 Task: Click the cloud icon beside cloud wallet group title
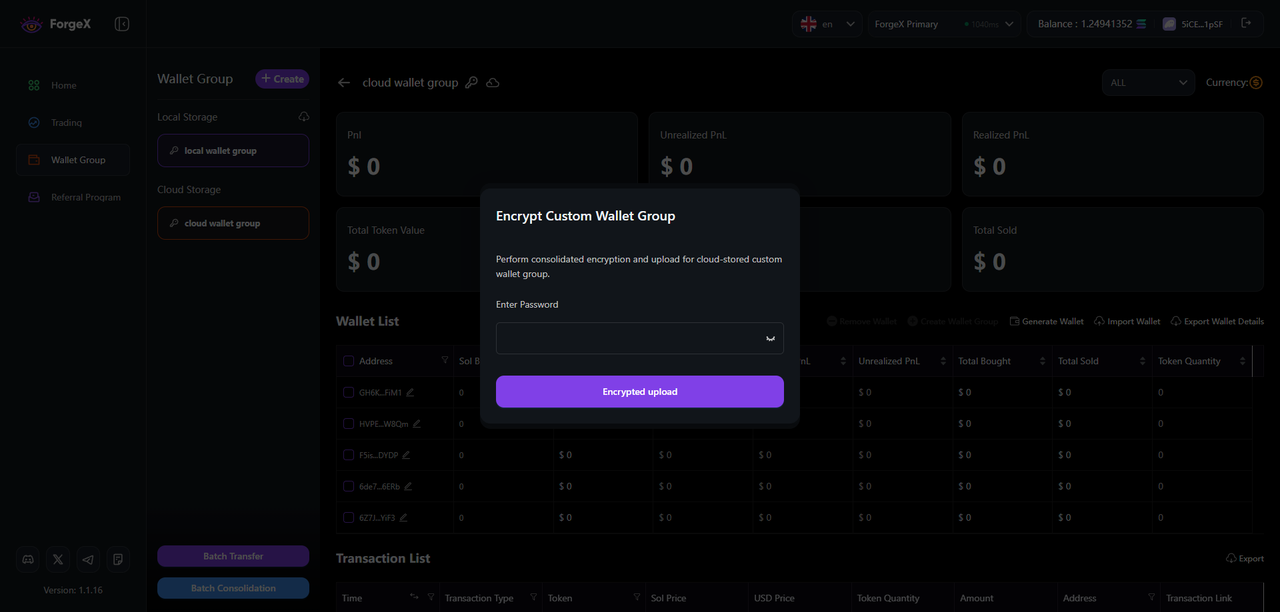[x=493, y=83]
